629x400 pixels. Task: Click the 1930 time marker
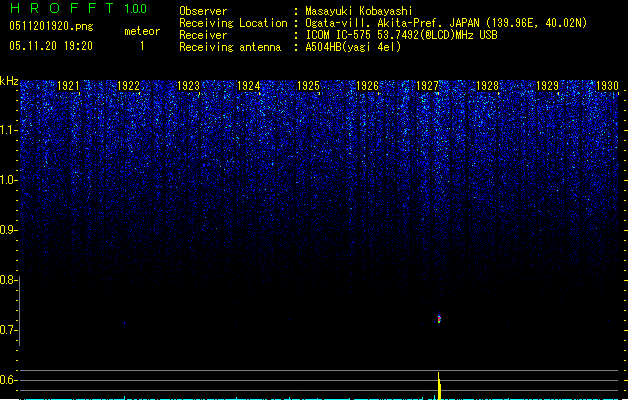click(x=607, y=85)
